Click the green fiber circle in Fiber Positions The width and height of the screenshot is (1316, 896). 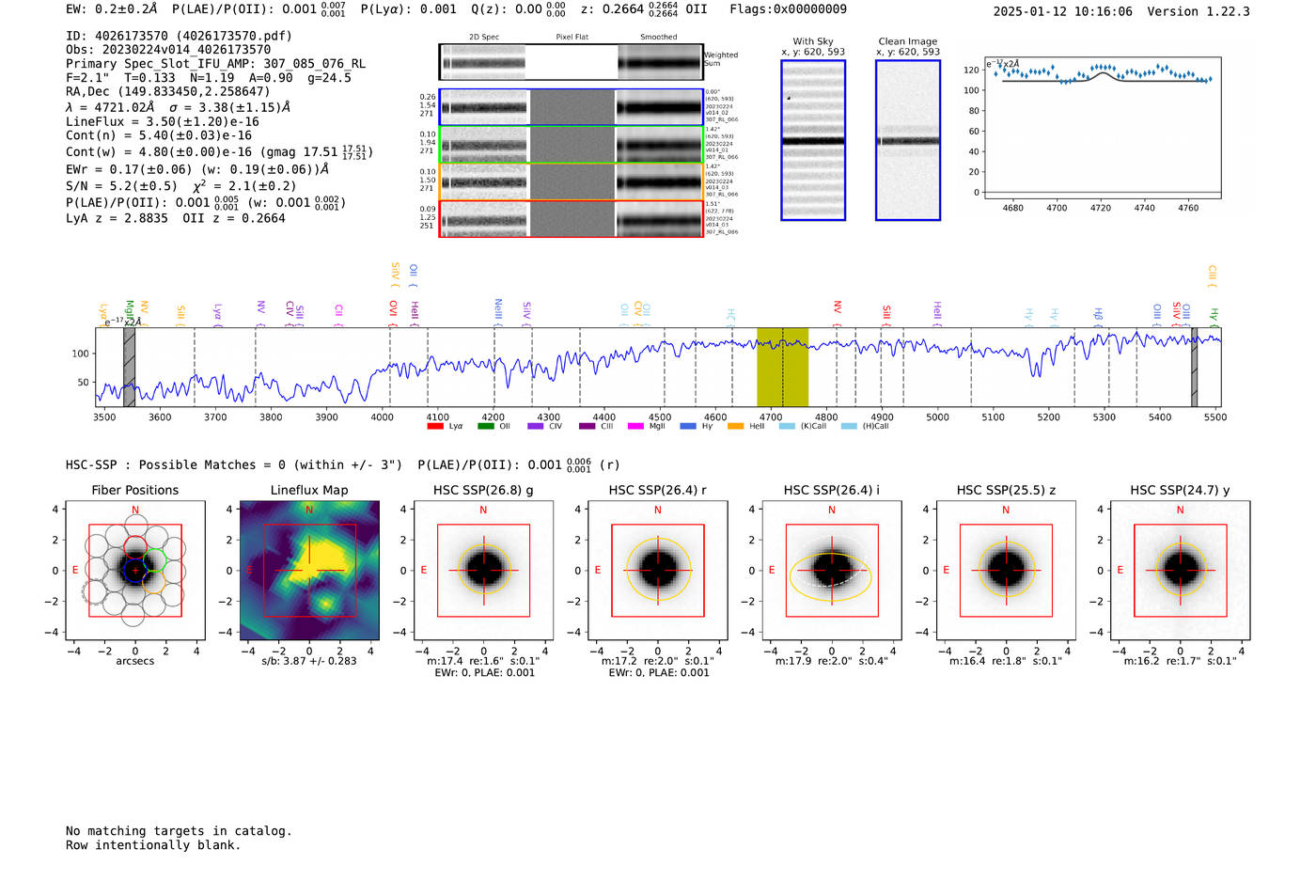pos(155,558)
